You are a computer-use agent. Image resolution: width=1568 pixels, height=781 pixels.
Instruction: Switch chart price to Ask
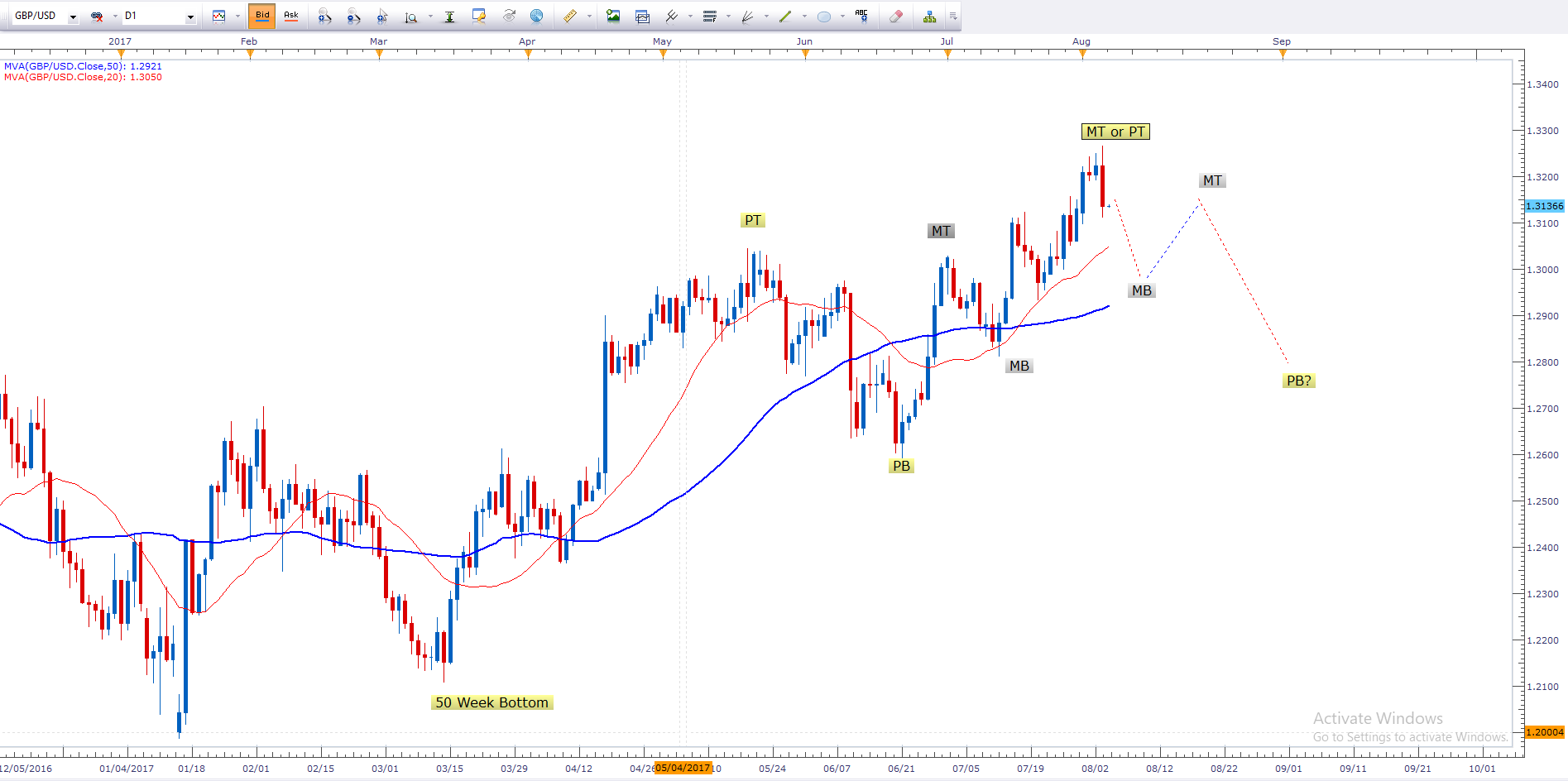pos(291,16)
